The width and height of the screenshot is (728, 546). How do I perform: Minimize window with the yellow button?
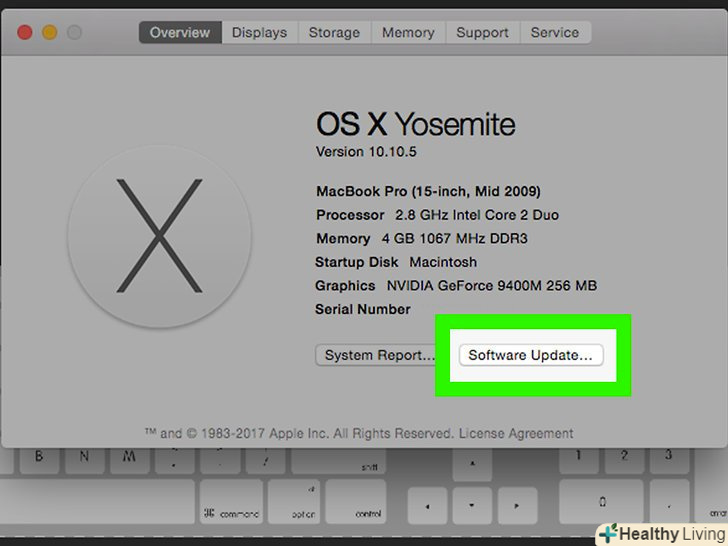[50, 32]
